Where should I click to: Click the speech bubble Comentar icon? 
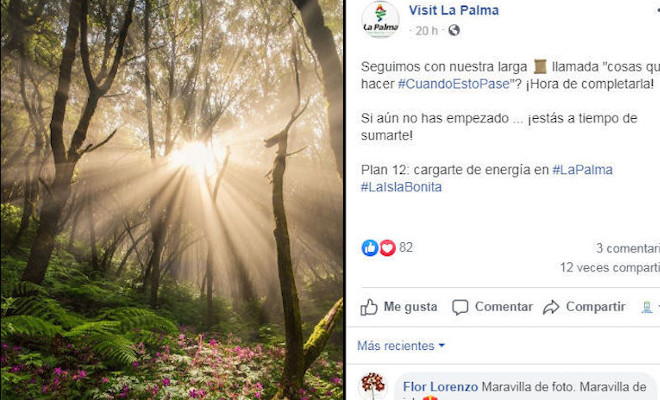[x=460, y=307]
